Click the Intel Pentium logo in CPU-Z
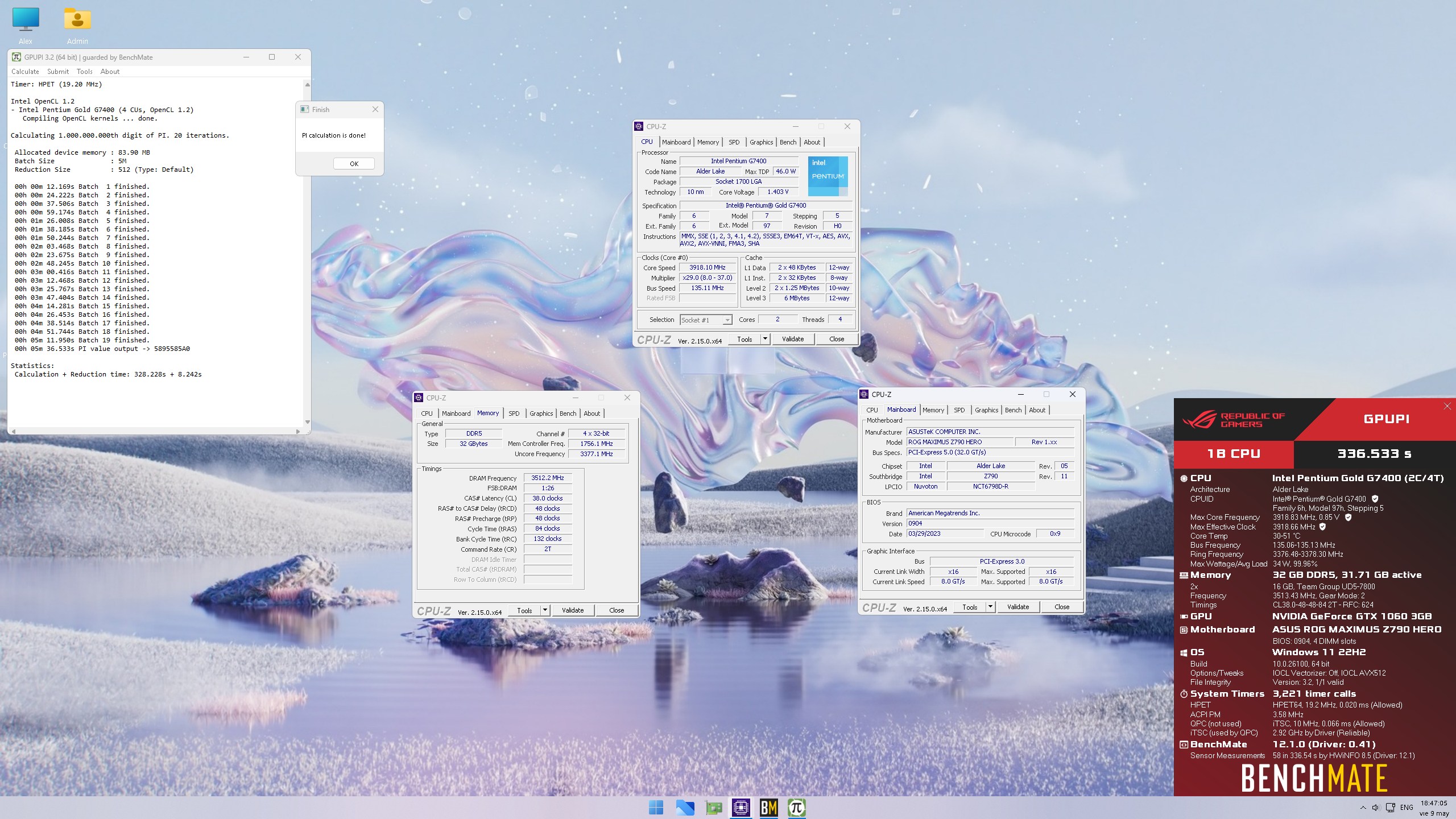 tap(828, 176)
